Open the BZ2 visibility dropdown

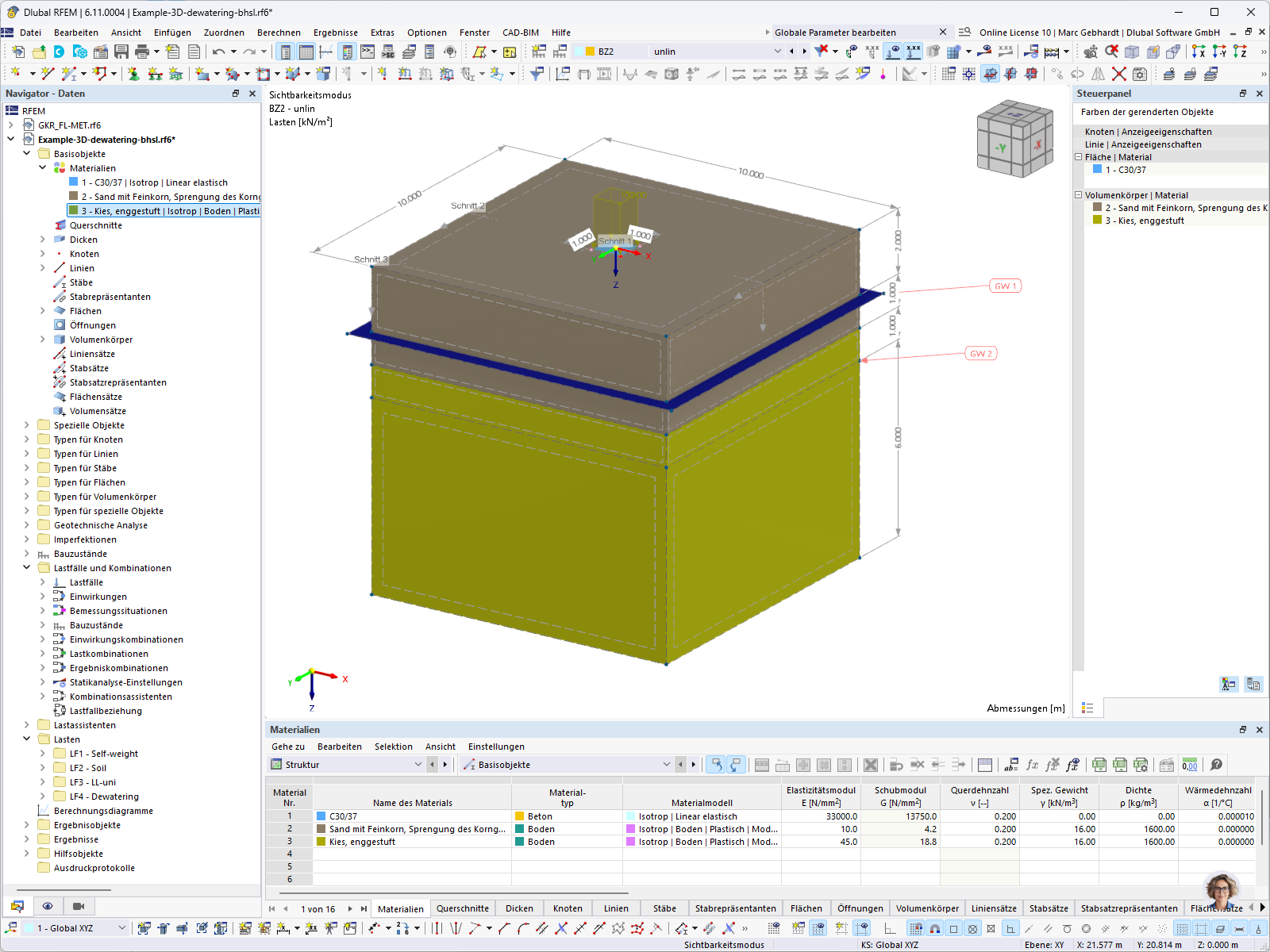(x=778, y=51)
